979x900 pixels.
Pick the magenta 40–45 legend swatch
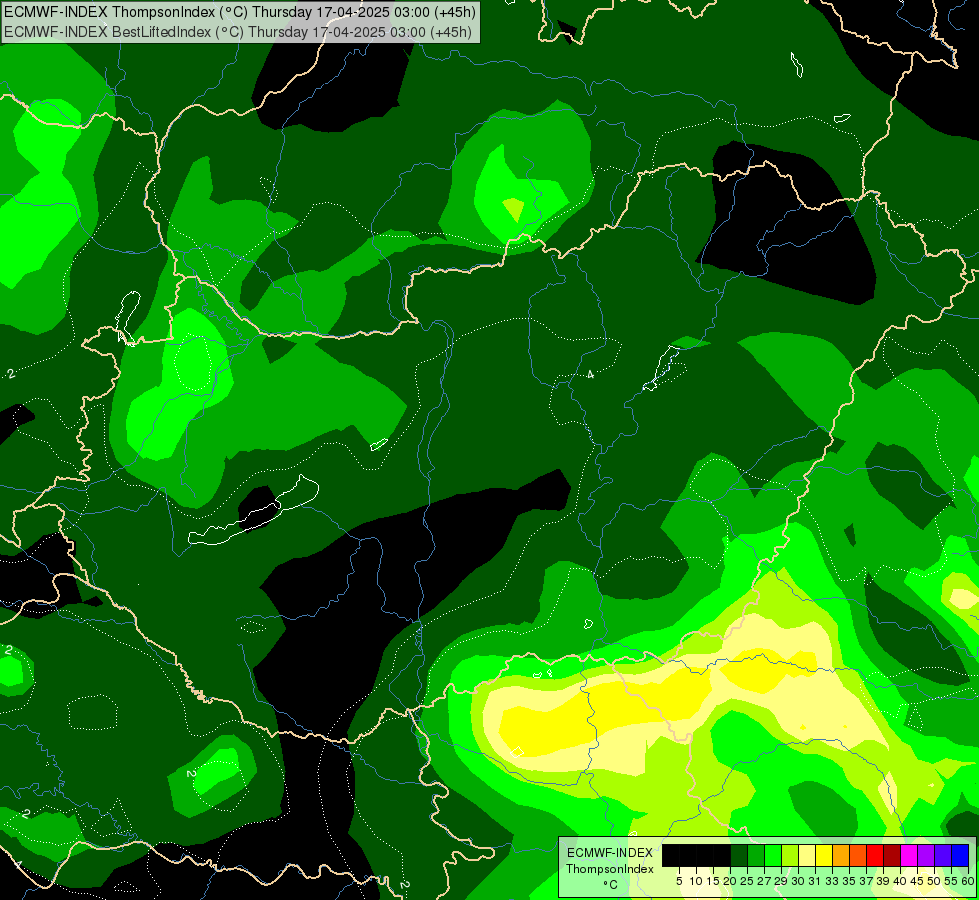pyautogui.click(x=909, y=856)
